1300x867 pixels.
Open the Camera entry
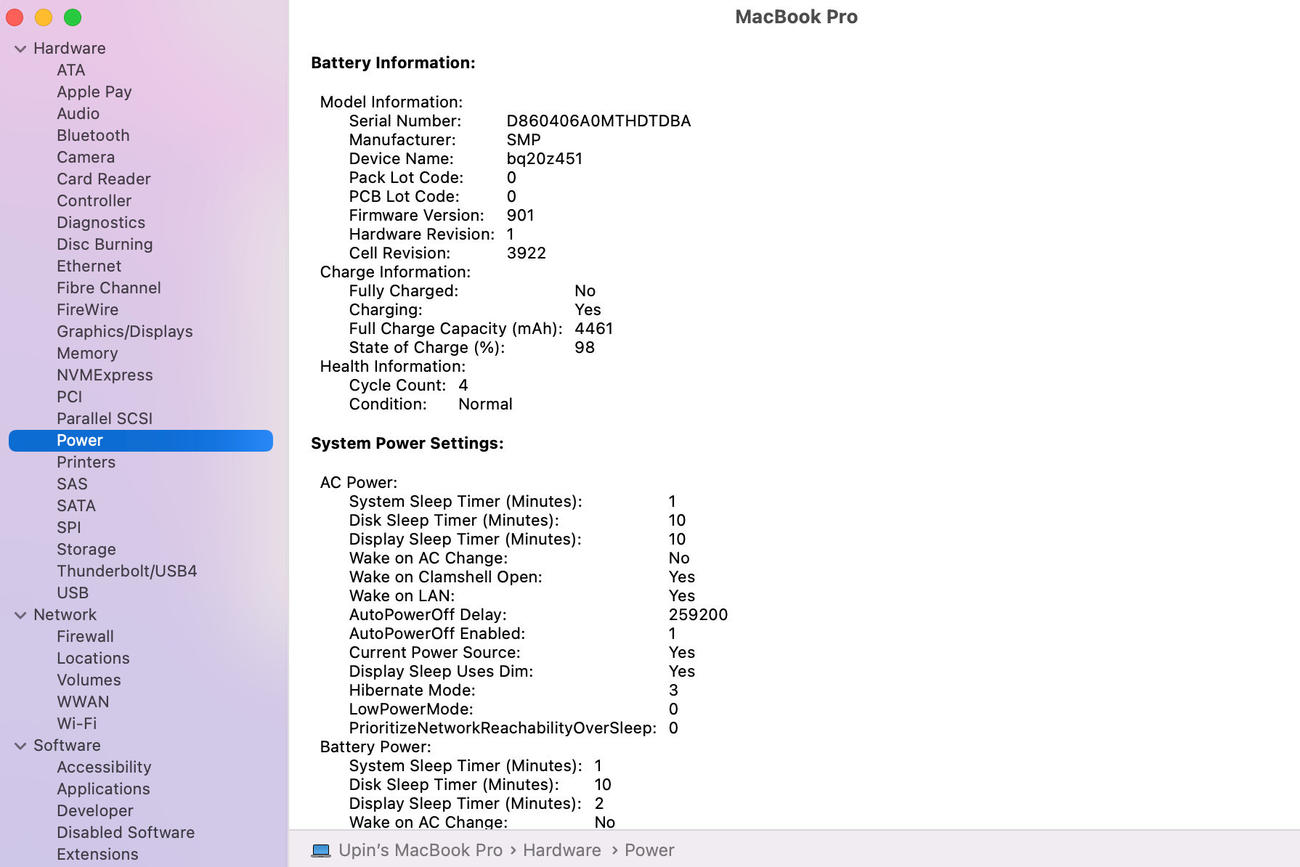(85, 157)
